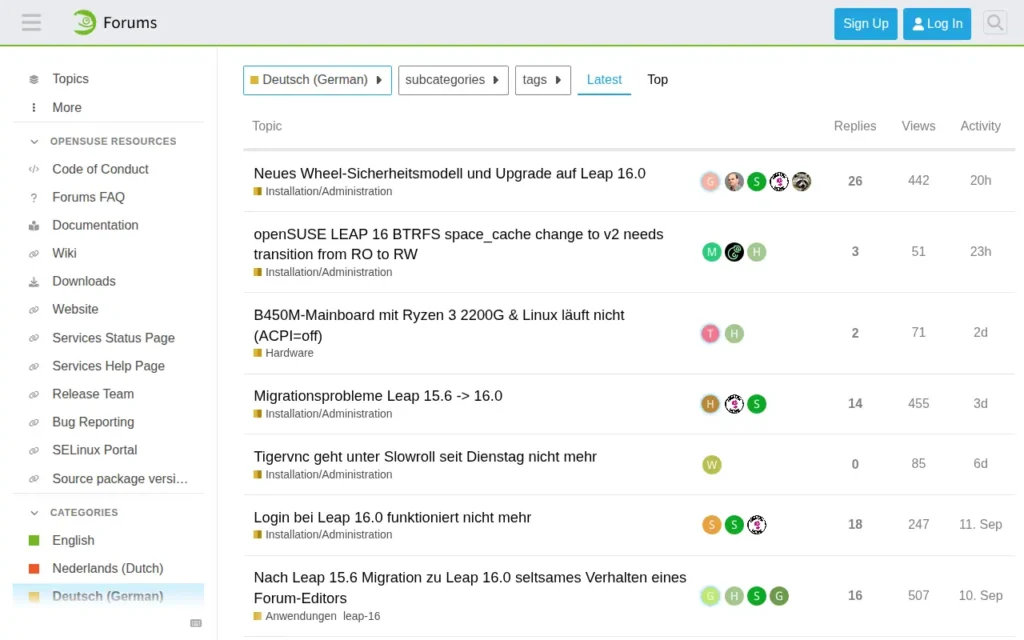Open the subcategories dropdown
Viewport: 1024px width, 640px height.
point(453,80)
